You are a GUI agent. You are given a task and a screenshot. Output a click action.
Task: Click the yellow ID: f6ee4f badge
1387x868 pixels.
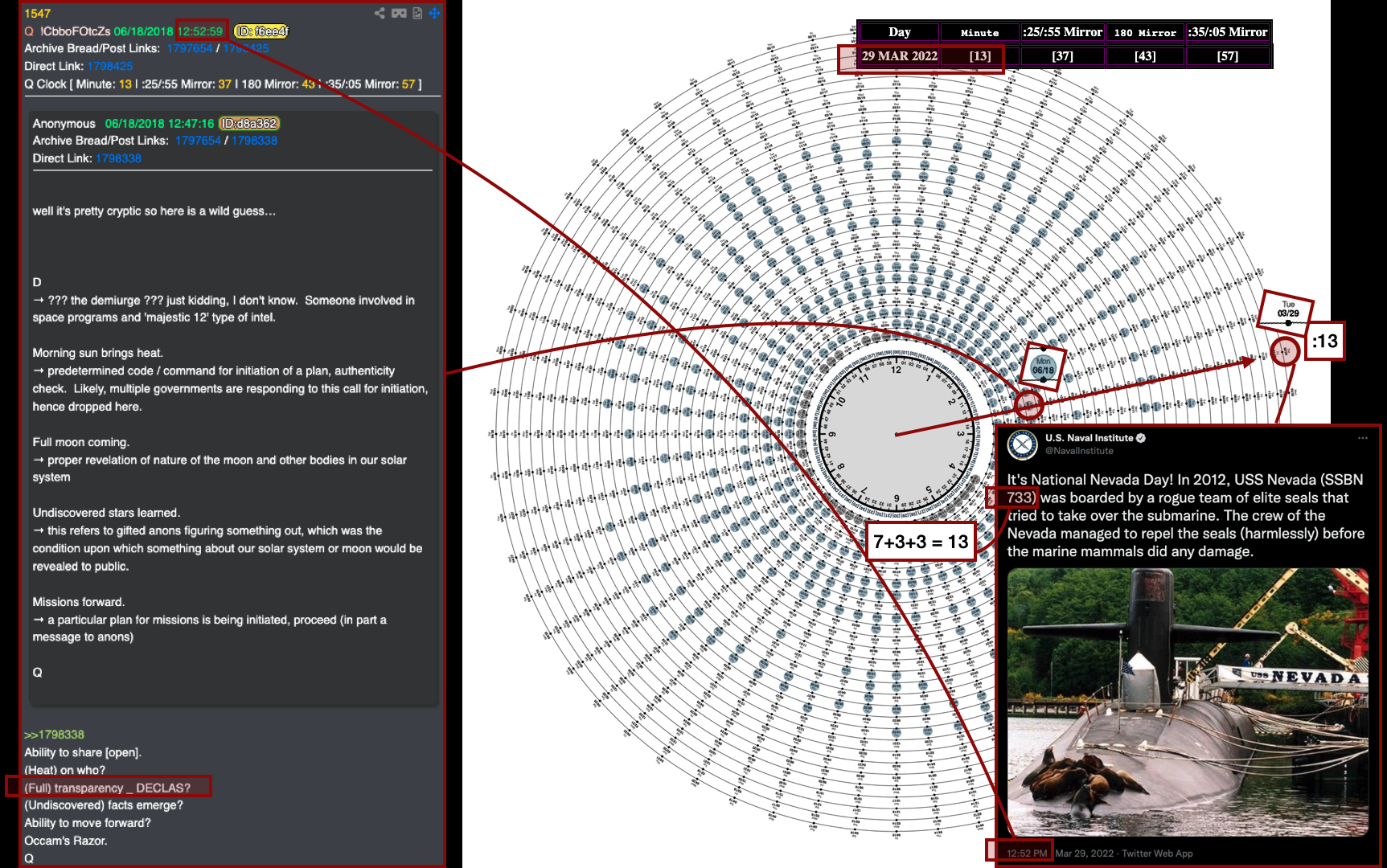[261, 31]
